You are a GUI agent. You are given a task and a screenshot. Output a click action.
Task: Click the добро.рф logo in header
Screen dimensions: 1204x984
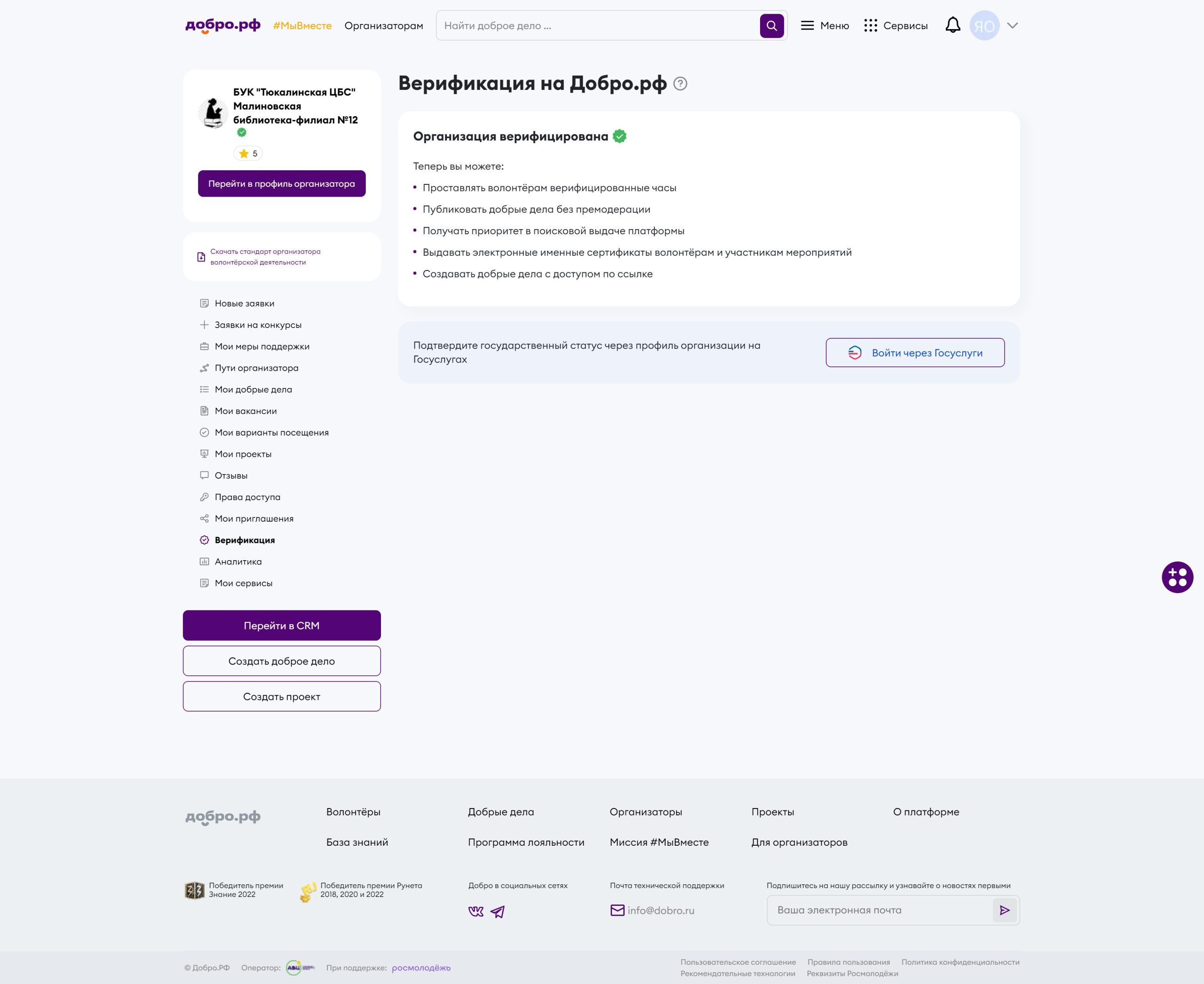click(x=223, y=25)
